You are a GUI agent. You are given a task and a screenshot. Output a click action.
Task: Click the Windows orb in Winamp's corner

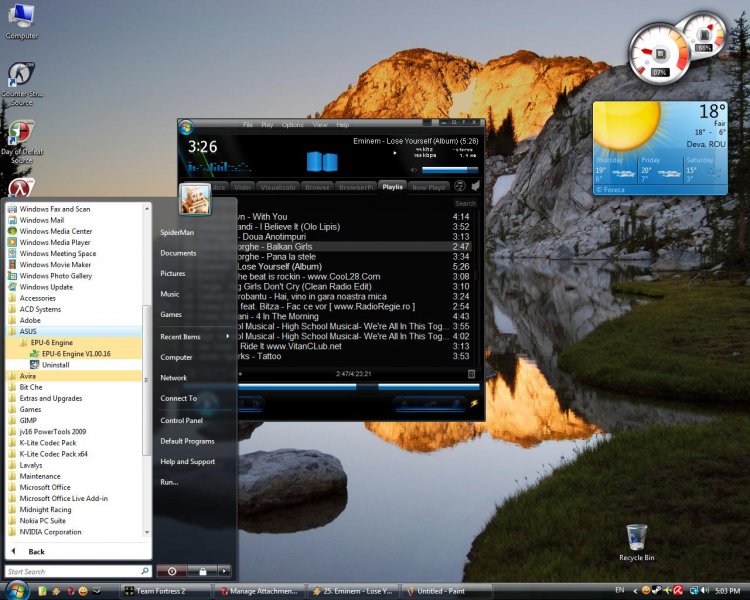click(186, 127)
